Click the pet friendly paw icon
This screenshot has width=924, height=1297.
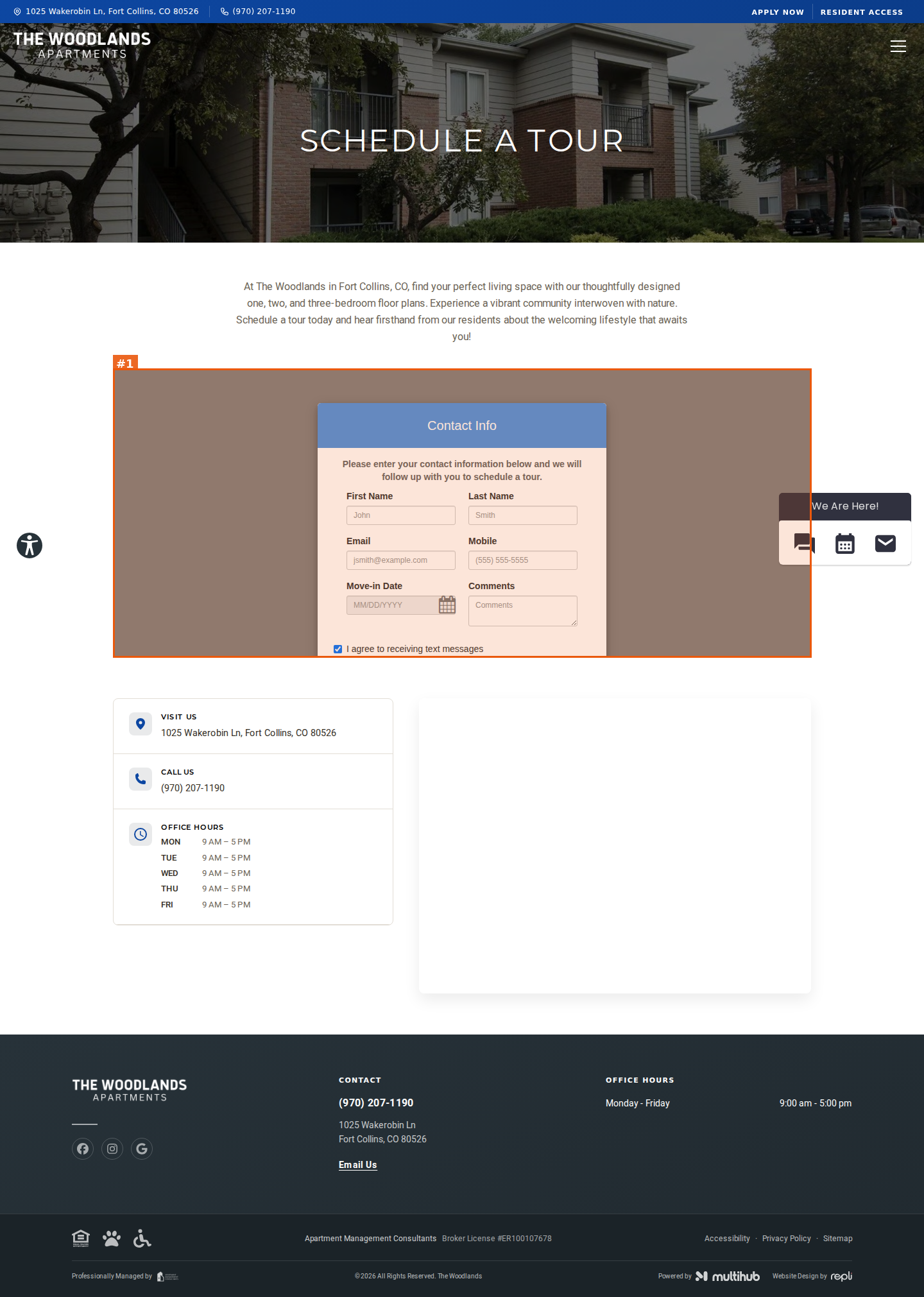point(112,1238)
